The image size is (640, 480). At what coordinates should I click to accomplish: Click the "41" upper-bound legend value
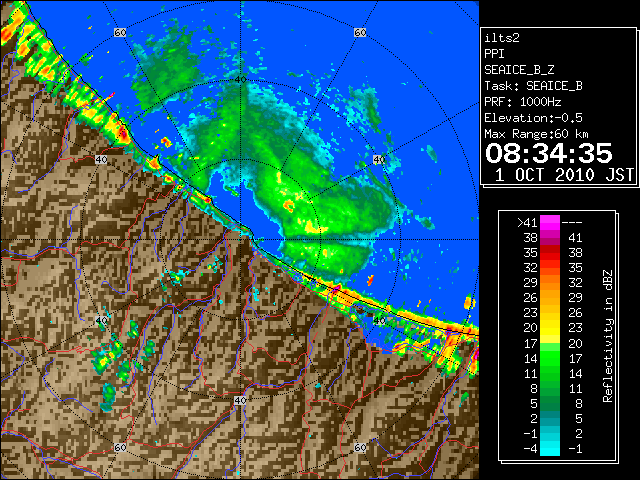pos(576,238)
